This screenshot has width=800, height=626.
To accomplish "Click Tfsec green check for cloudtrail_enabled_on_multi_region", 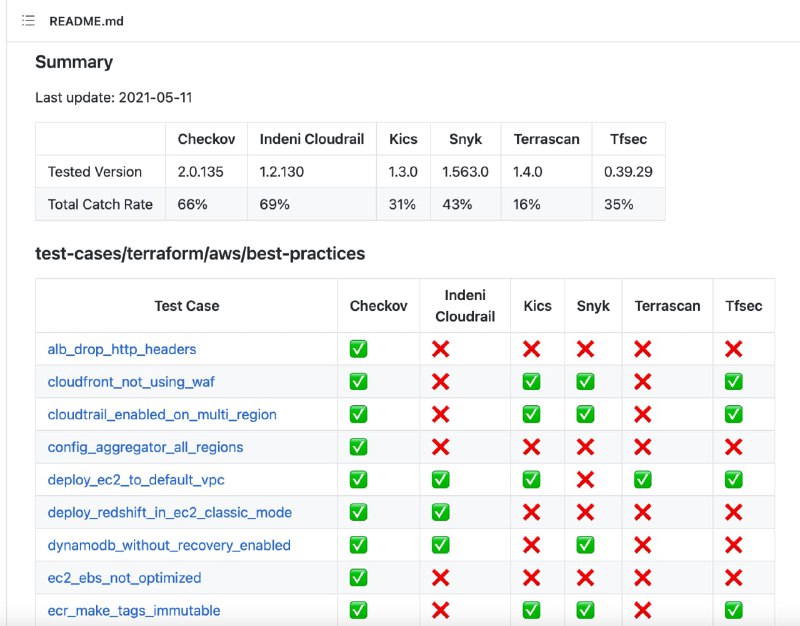I will click(734, 414).
